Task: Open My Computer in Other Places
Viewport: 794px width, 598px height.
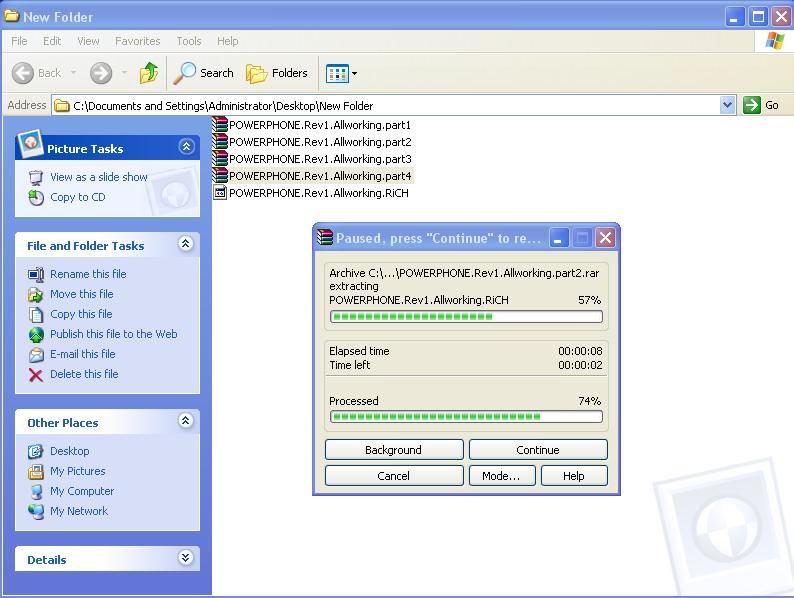Action: (82, 491)
